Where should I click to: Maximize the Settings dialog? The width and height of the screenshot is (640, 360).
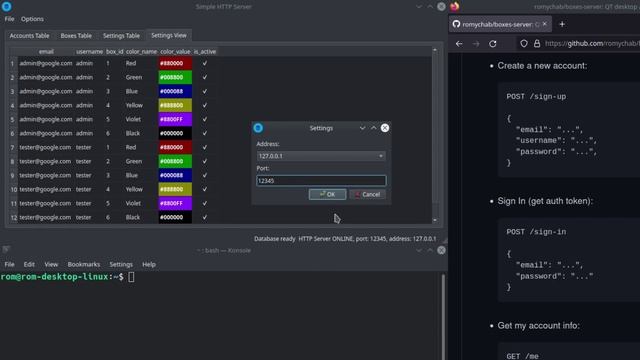373,128
